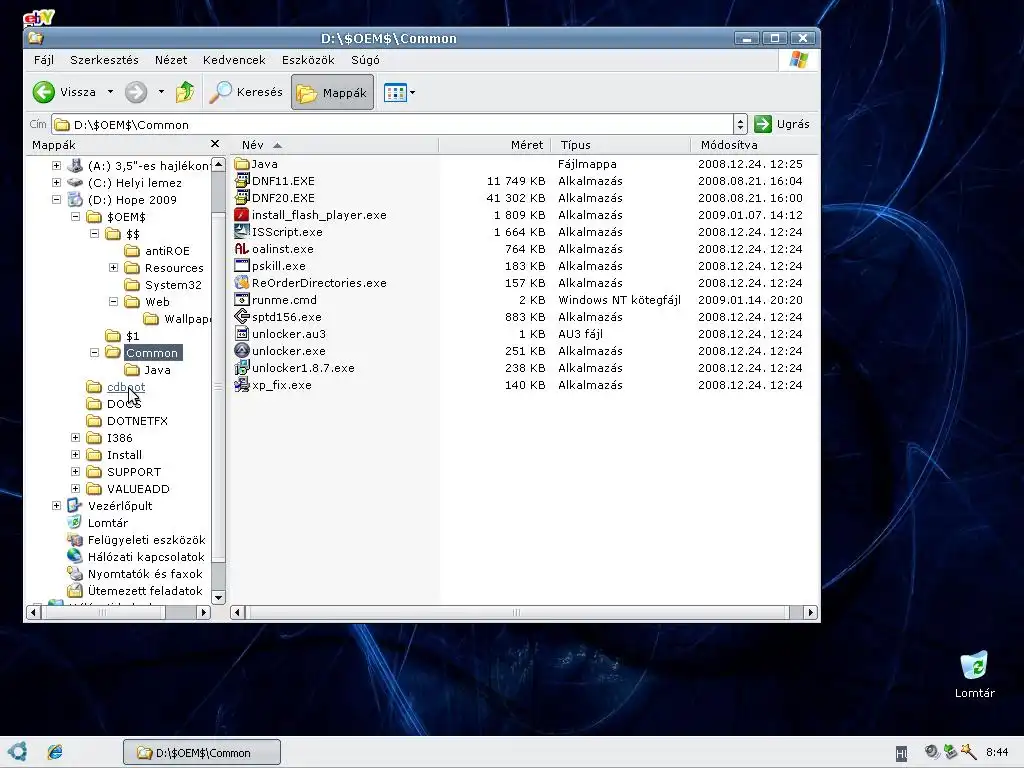
Task: Expand the Resources folder node
Action: tap(113, 268)
